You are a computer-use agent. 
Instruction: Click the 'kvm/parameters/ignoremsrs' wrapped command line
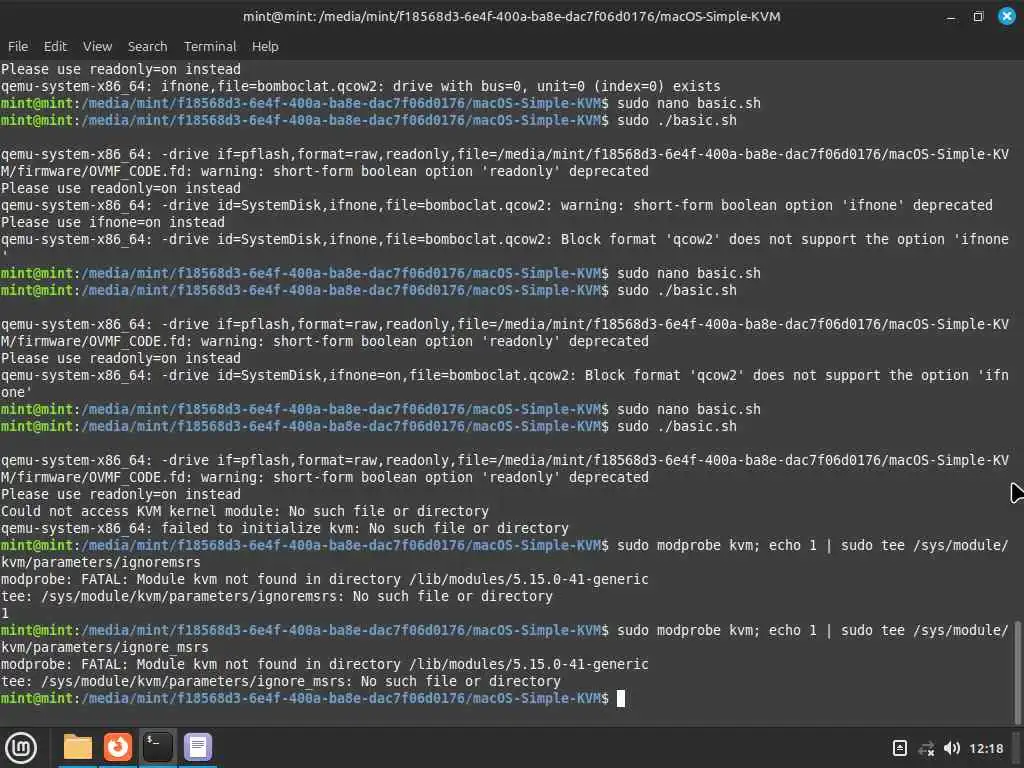coord(101,562)
